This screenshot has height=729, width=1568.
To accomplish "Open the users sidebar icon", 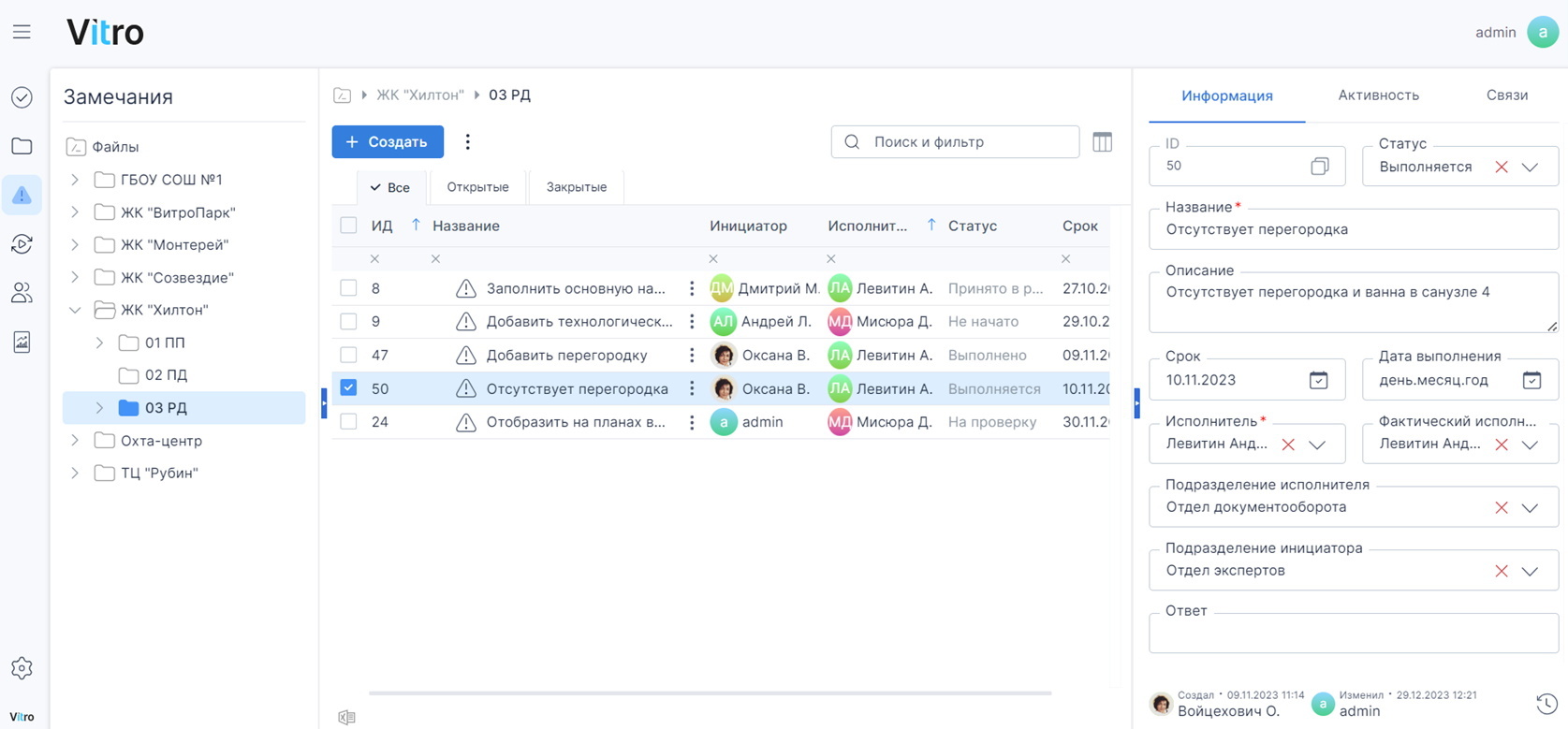I will pyautogui.click(x=22, y=293).
